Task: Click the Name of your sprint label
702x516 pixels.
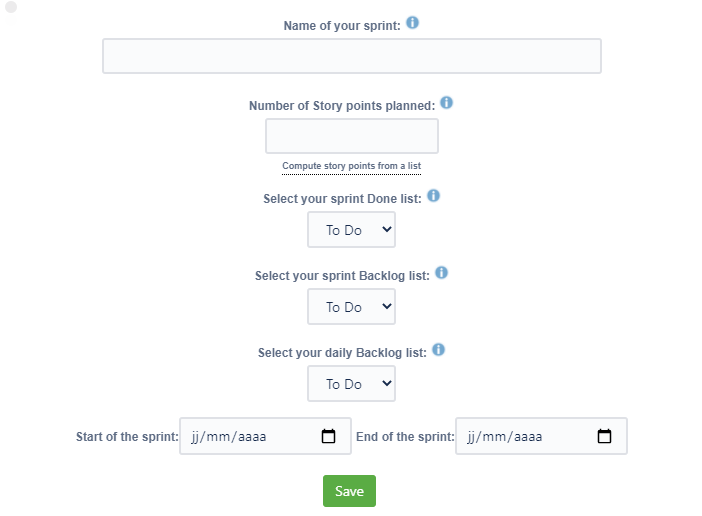Action: coord(343,25)
